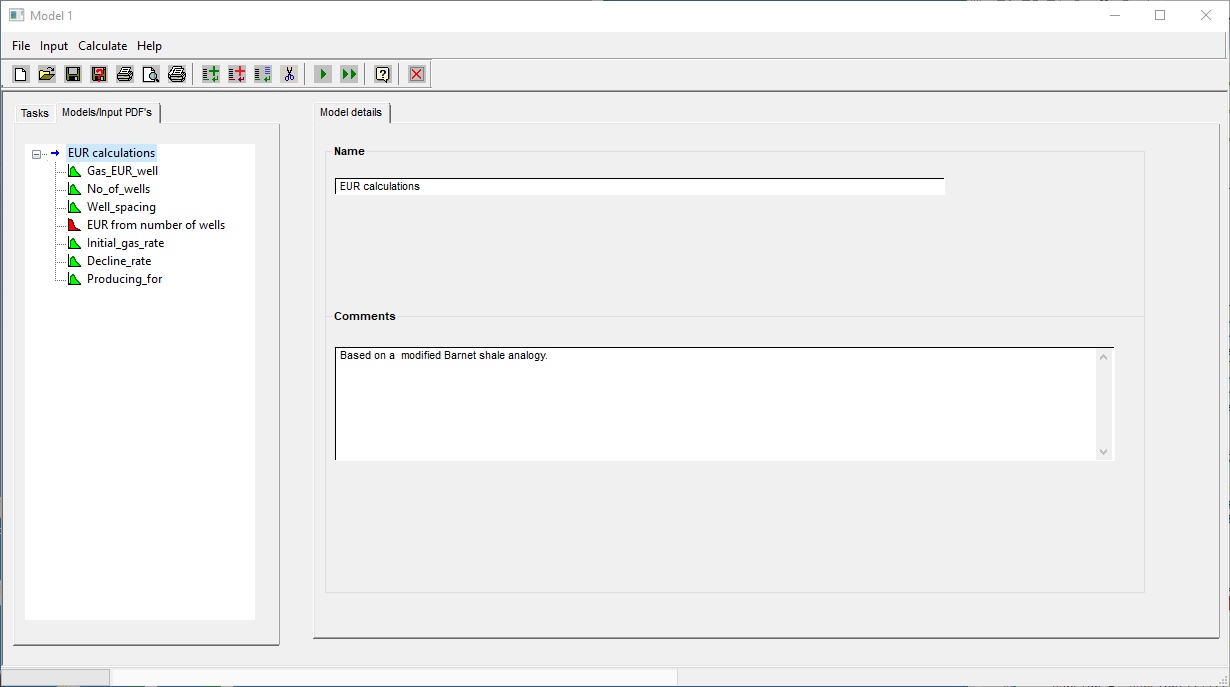Switch to the Tasks tab

coord(35,113)
